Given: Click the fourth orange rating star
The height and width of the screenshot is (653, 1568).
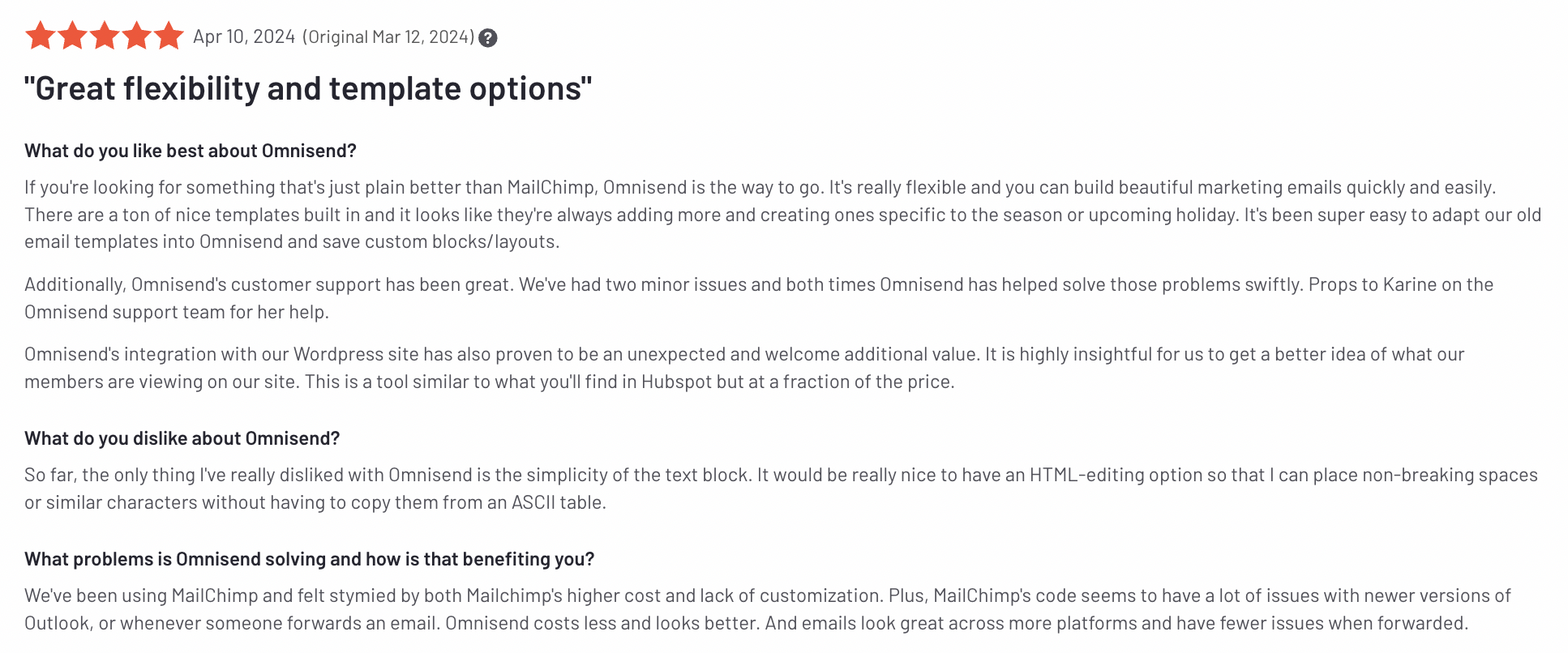Looking at the screenshot, I should click(137, 36).
